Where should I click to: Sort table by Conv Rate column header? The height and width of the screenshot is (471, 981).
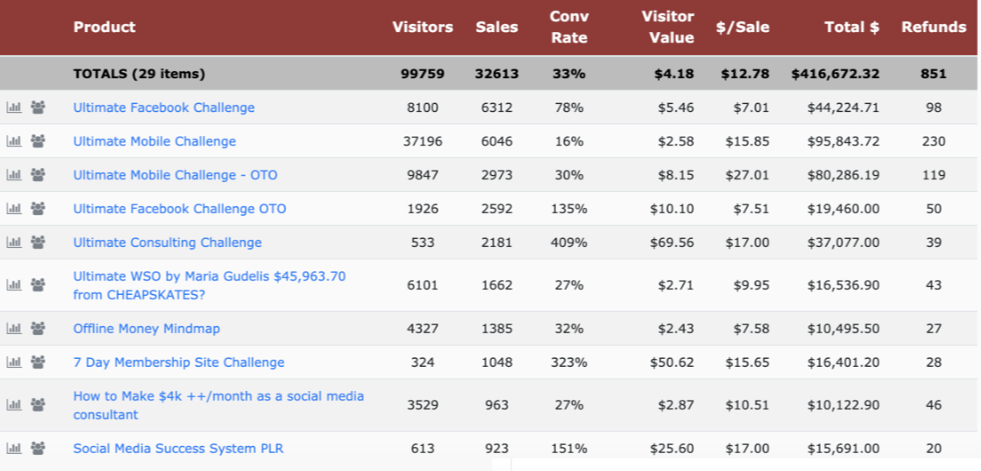click(569, 28)
